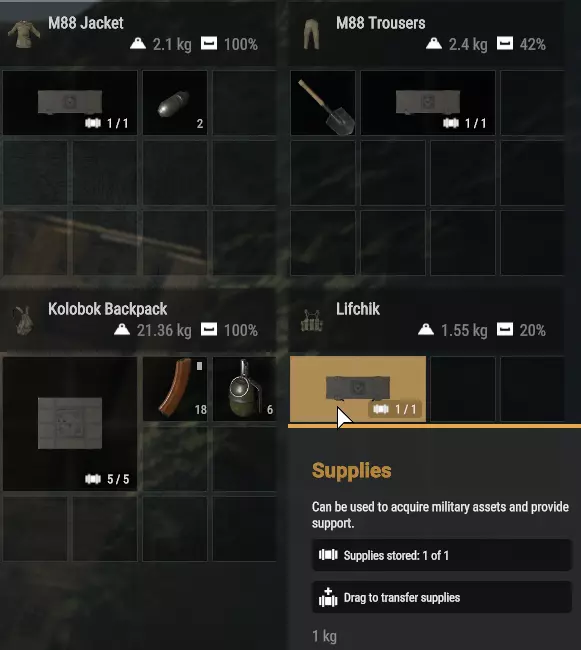The image size is (581, 650).
Task: Click the Drag to transfer supplies row
Action: (x=442, y=597)
